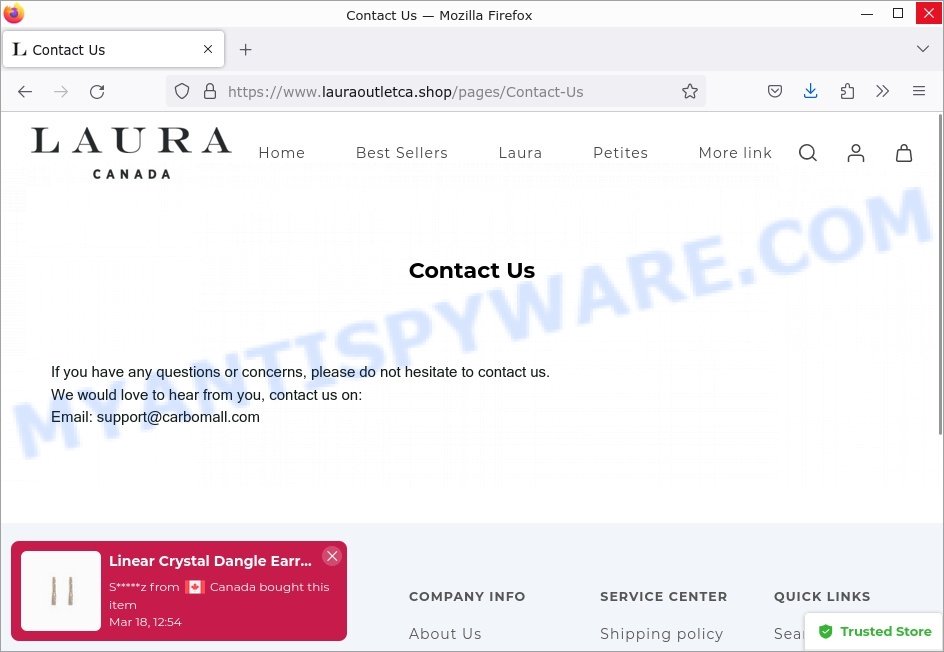Image resolution: width=944 pixels, height=652 pixels.
Task: Save page to Pocket
Action: click(x=775, y=92)
